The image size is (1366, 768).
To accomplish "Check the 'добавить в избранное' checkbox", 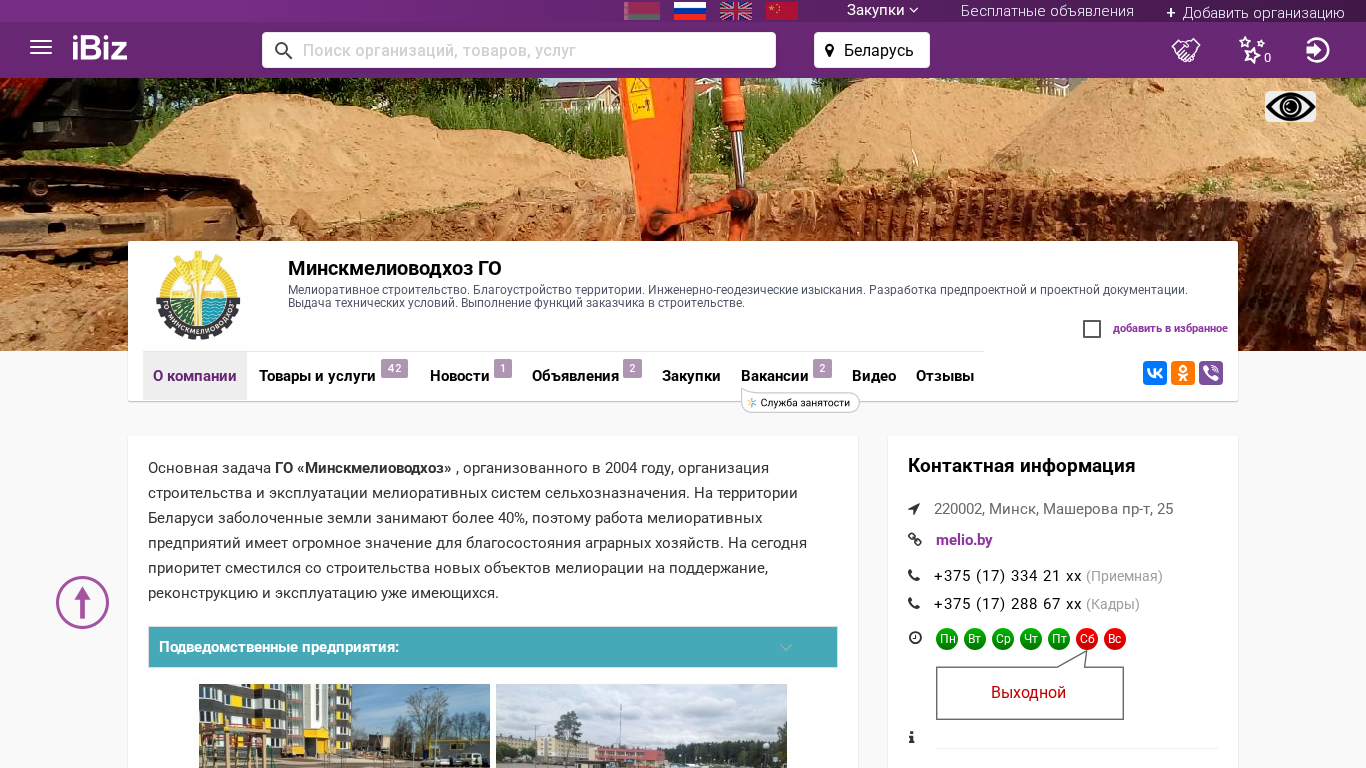I will click(1092, 329).
